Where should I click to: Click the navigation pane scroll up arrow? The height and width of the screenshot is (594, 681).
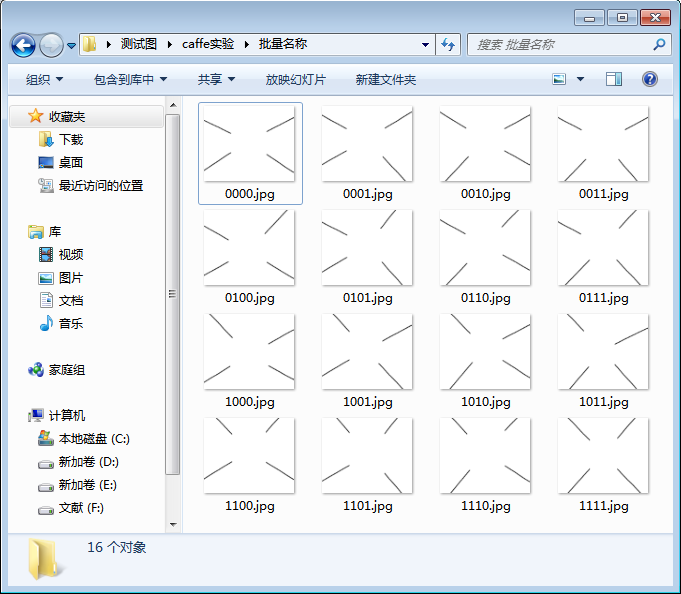pyautogui.click(x=173, y=105)
